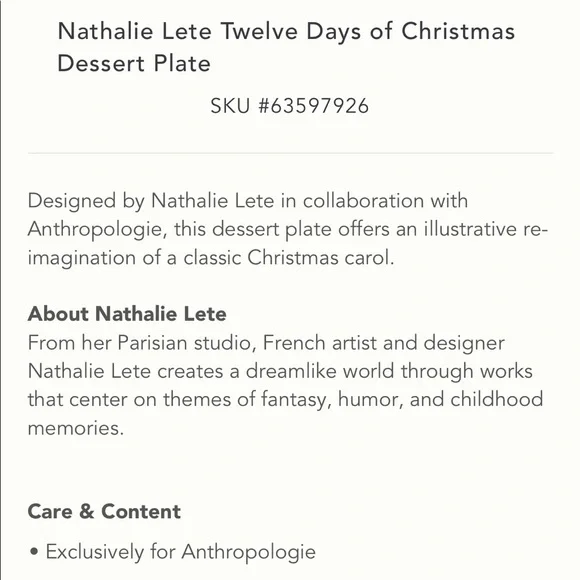Expand the "Care & Content" section heading
The image size is (580, 580).
[104, 512]
